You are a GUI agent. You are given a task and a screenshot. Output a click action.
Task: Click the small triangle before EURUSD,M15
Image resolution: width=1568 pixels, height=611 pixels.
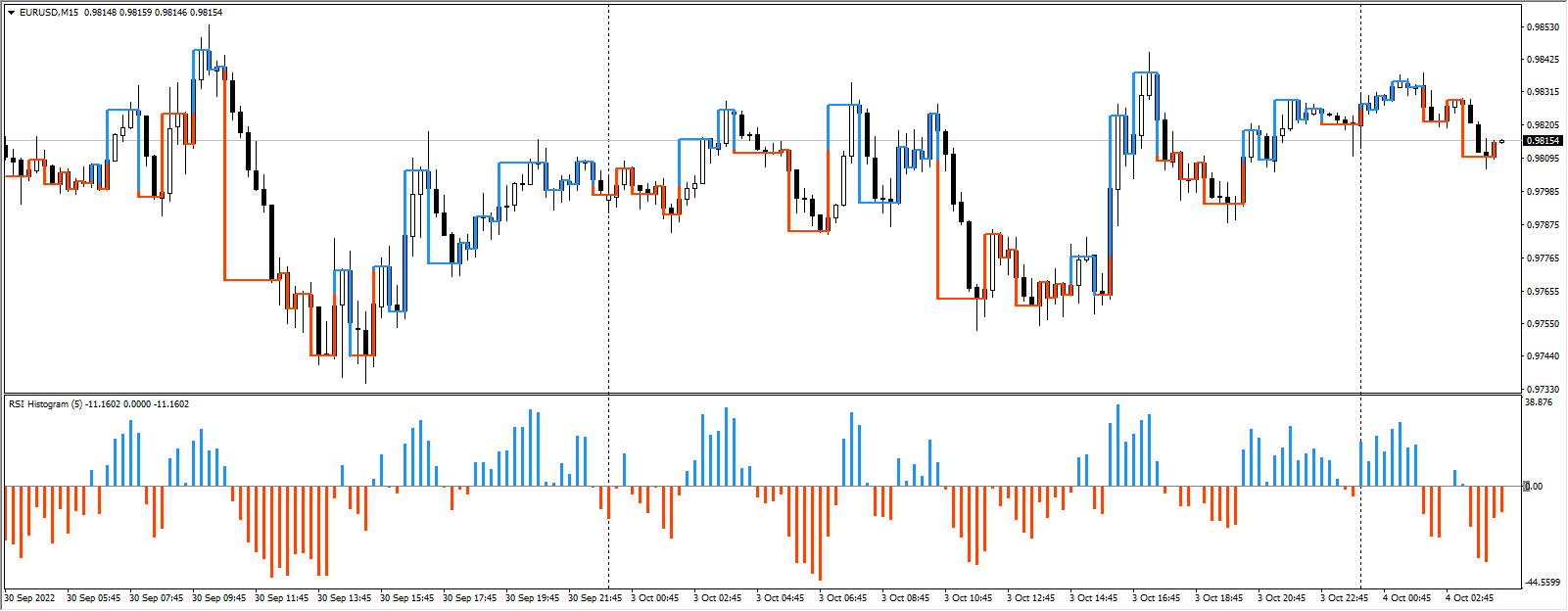pos(11,13)
